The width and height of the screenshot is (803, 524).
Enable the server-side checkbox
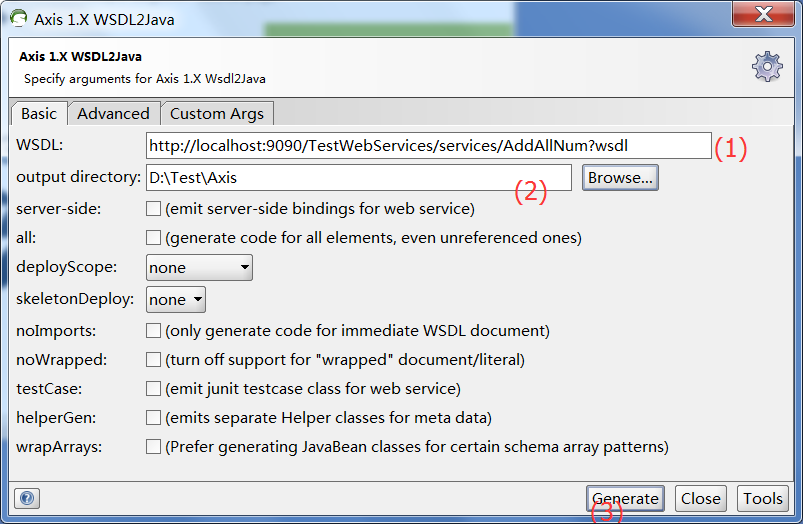153,208
